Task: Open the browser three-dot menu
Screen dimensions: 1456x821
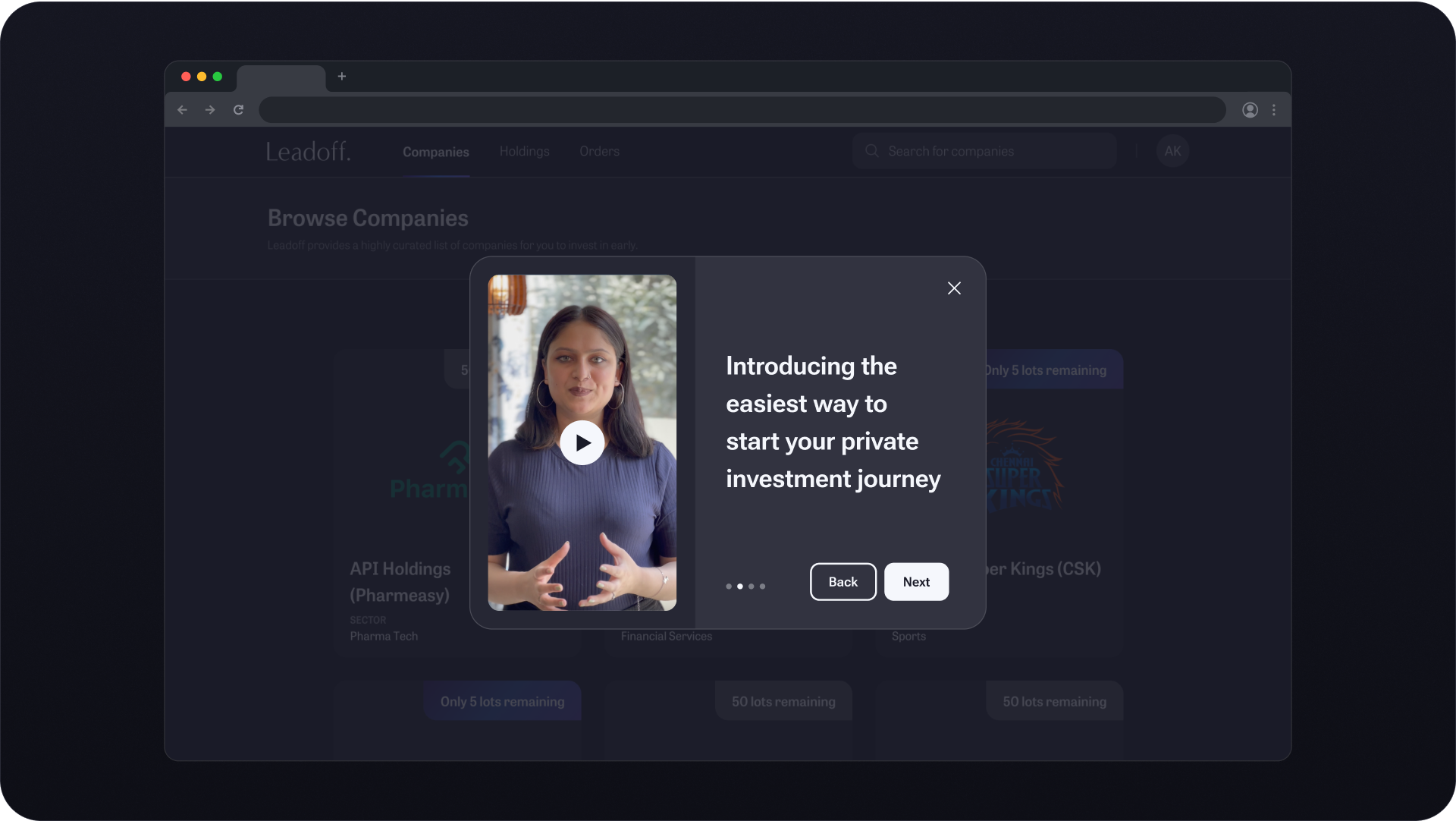Action: point(1274,110)
